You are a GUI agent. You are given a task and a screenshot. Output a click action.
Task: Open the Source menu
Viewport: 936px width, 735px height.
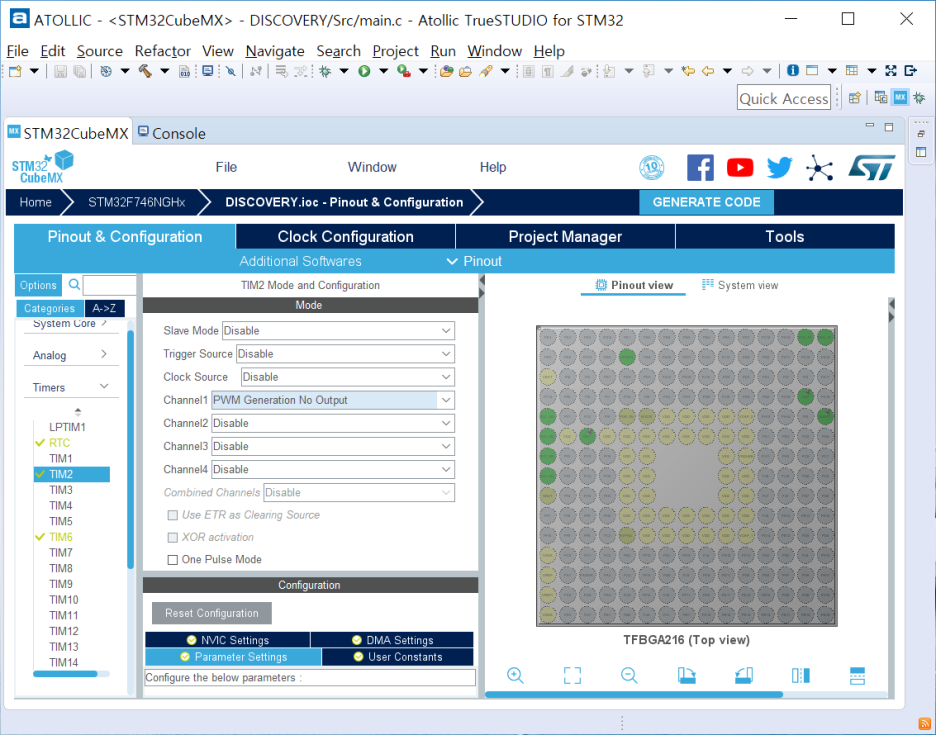pos(100,51)
